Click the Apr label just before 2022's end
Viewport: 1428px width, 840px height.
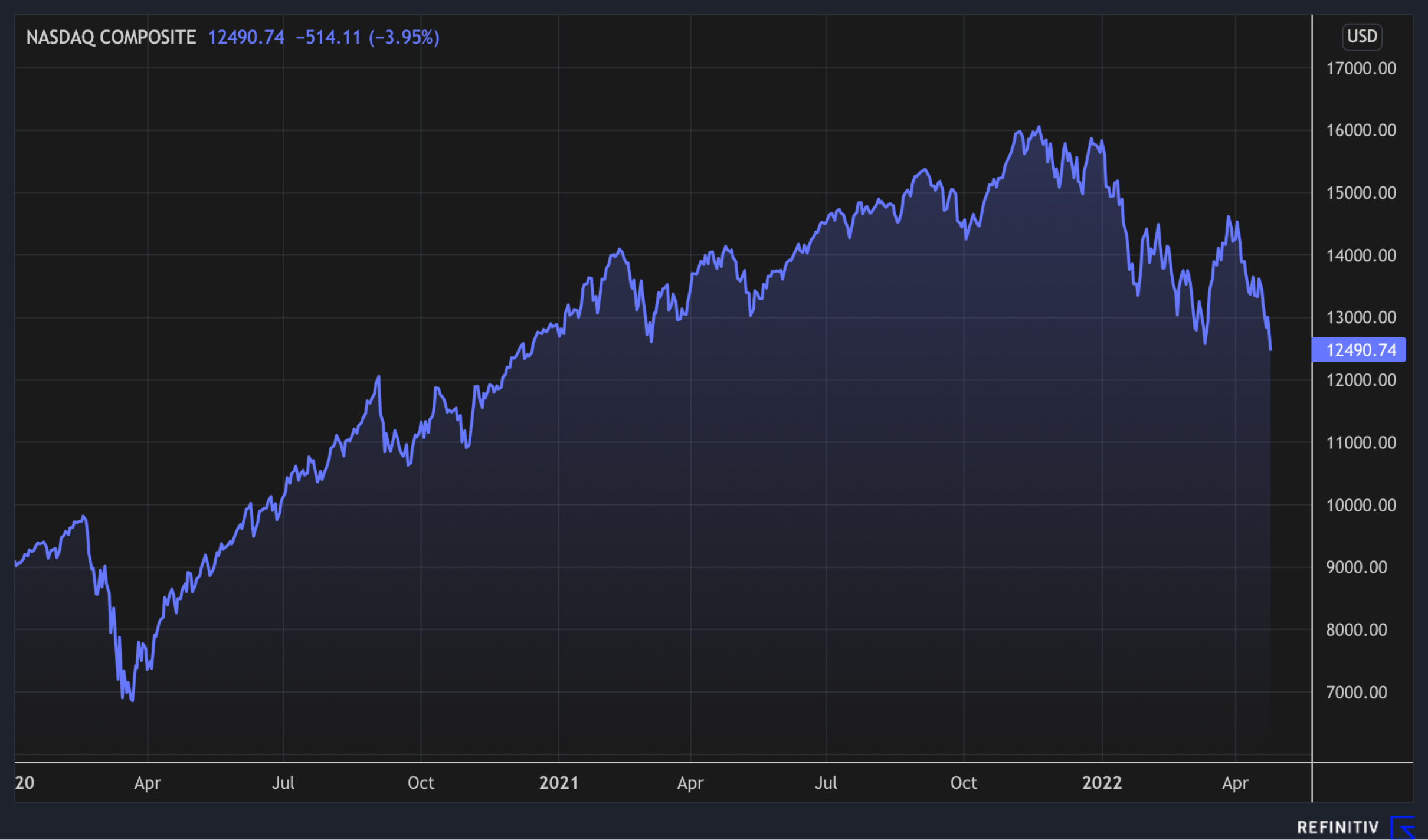[1235, 783]
